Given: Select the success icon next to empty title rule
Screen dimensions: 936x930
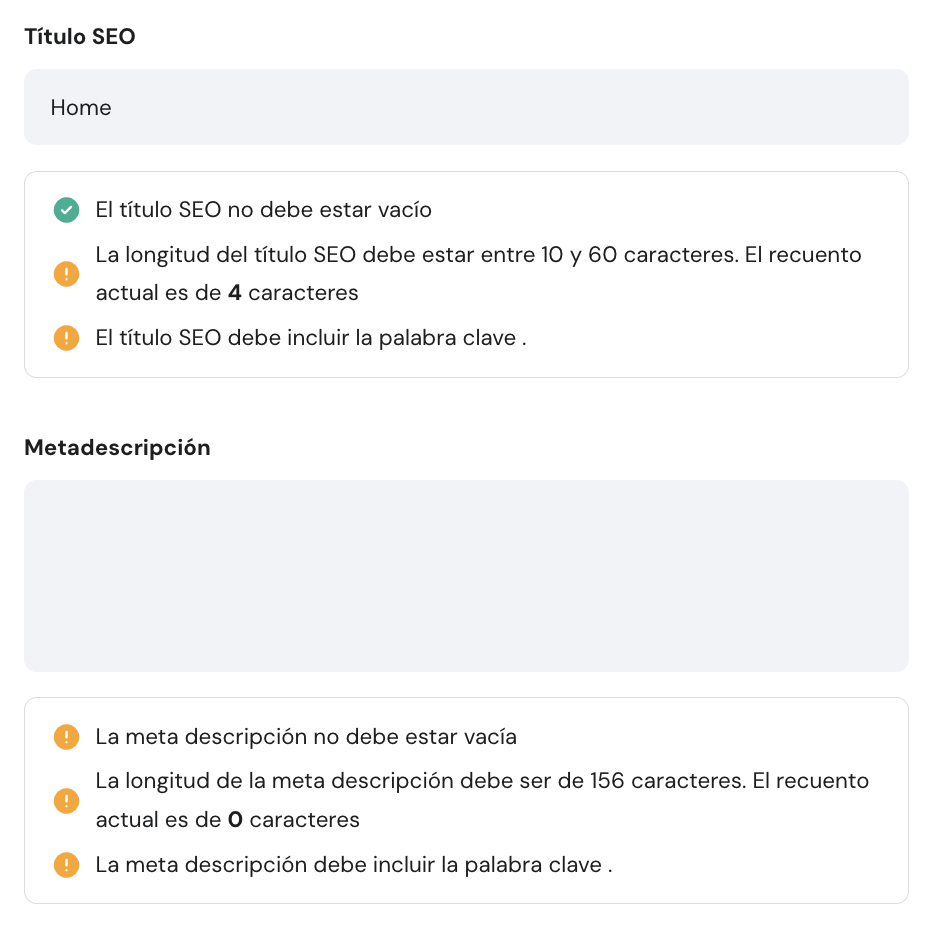Looking at the screenshot, I should 66,210.
